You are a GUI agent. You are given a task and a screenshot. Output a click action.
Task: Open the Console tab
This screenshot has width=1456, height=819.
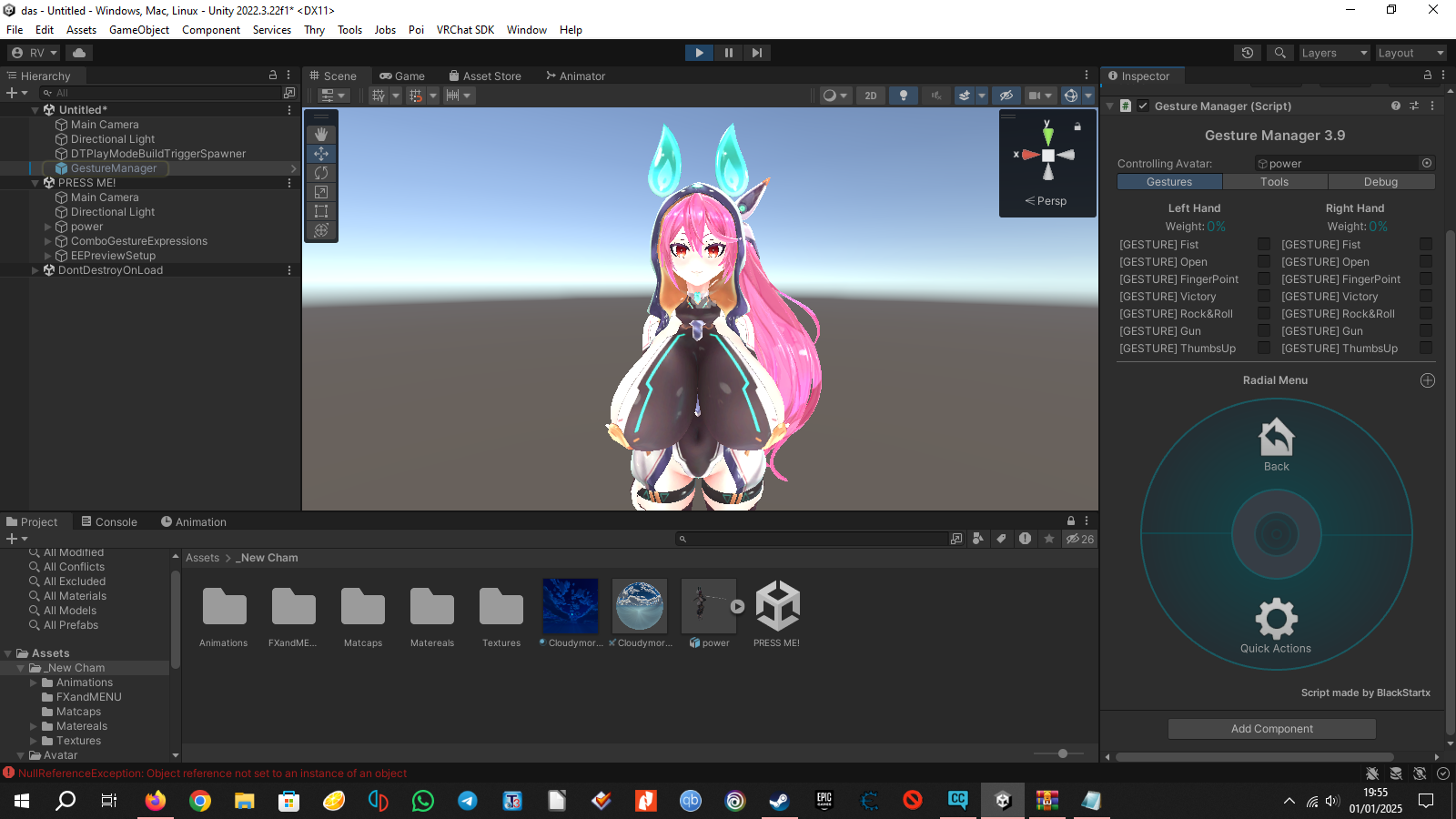tap(109, 522)
